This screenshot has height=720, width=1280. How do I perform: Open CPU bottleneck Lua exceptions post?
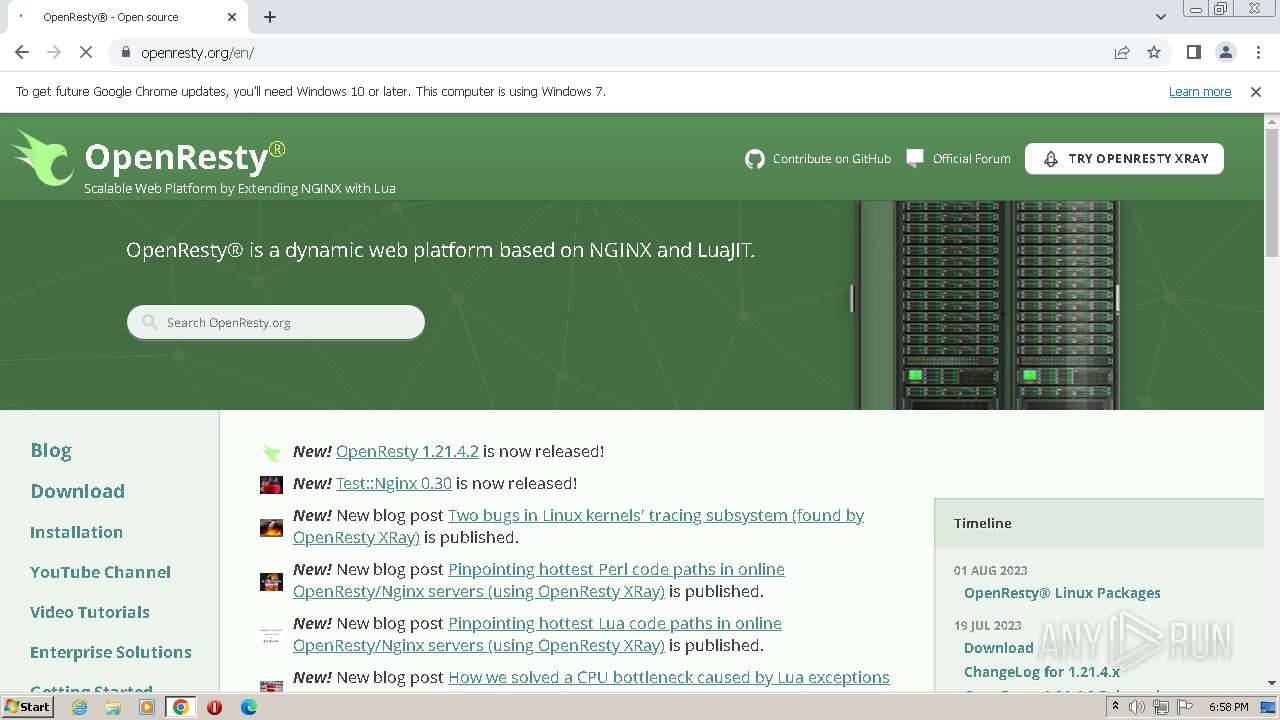tap(669, 677)
